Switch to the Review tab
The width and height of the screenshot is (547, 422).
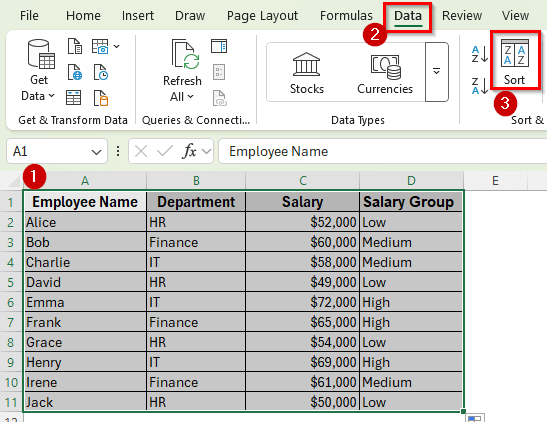coord(462,16)
